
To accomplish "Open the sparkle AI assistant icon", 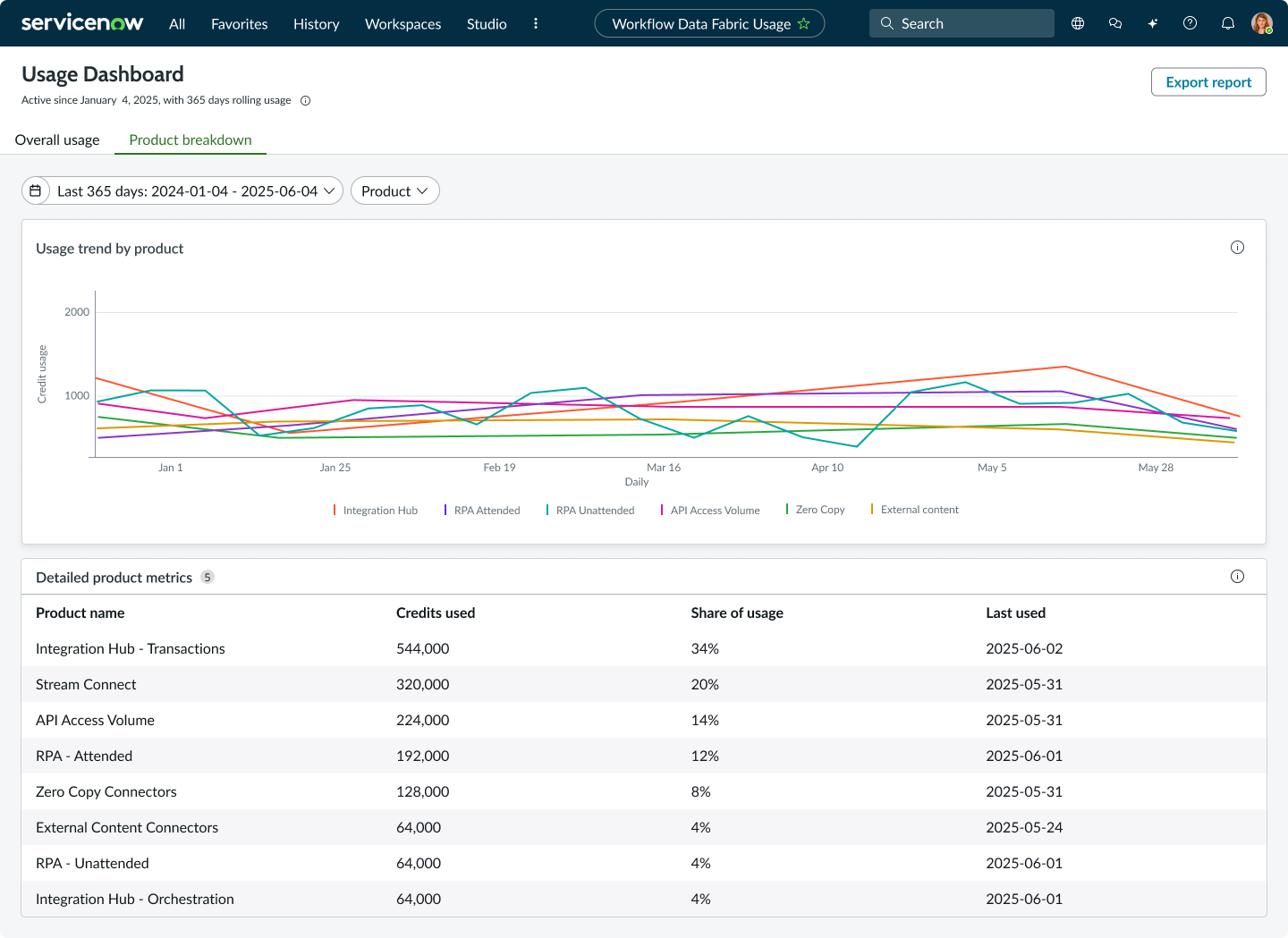I will pyautogui.click(x=1153, y=24).
